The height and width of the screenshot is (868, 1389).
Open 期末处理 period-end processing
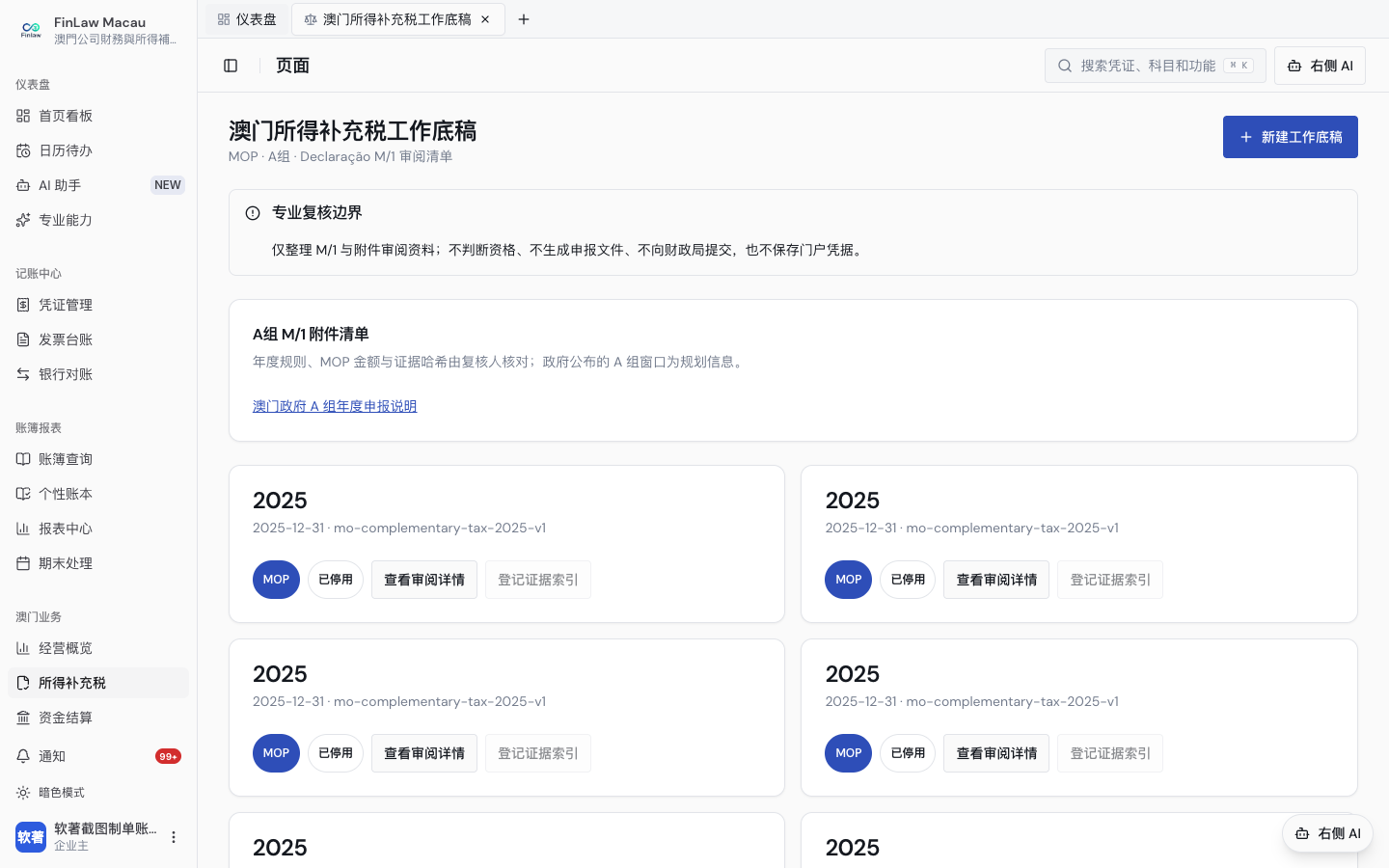pos(98,563)
